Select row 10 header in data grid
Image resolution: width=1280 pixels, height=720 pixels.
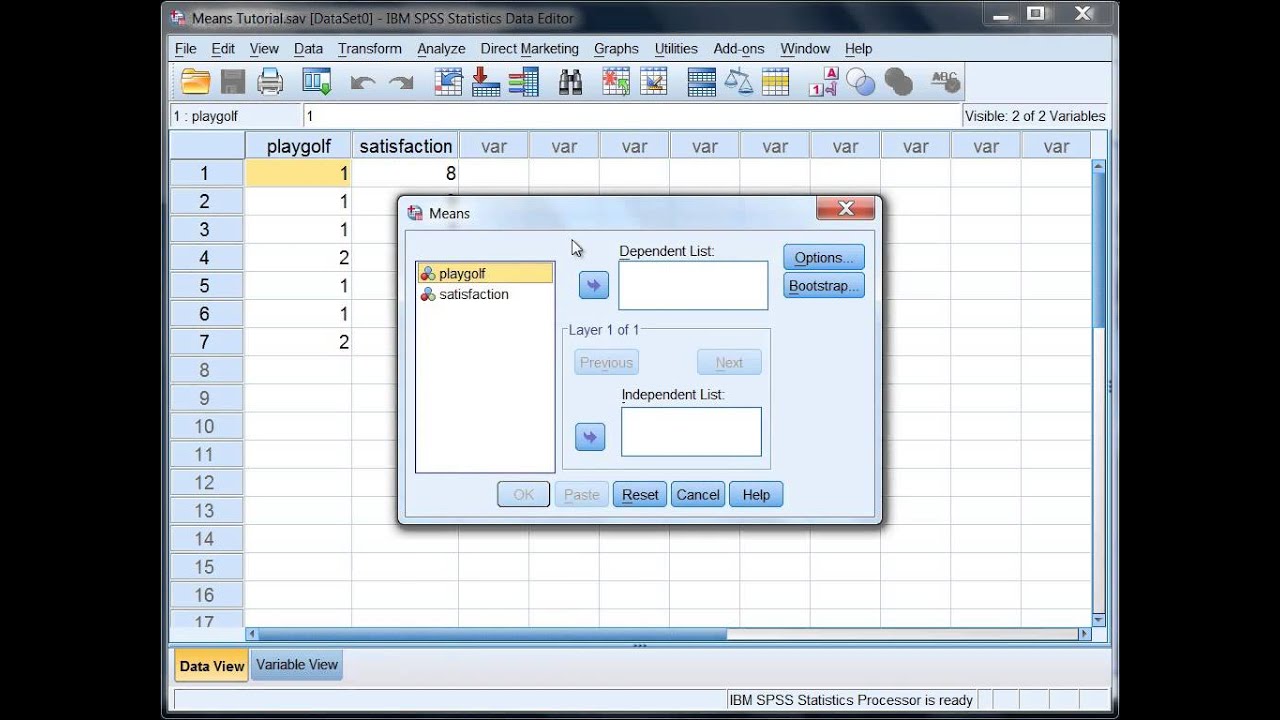click(x=206, y=426)
